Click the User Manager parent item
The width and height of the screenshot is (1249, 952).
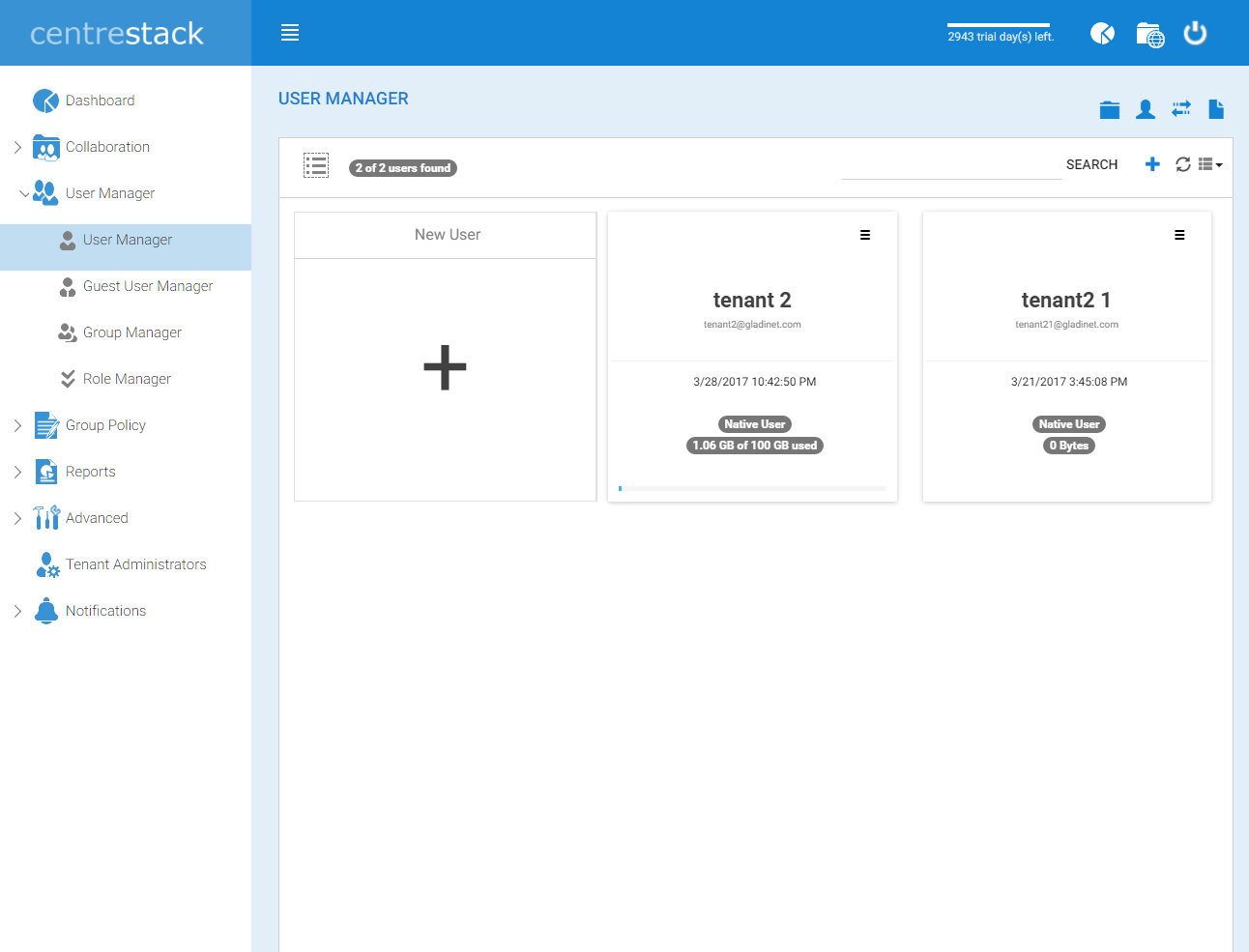pyautogui.click(x=110, y=193)
